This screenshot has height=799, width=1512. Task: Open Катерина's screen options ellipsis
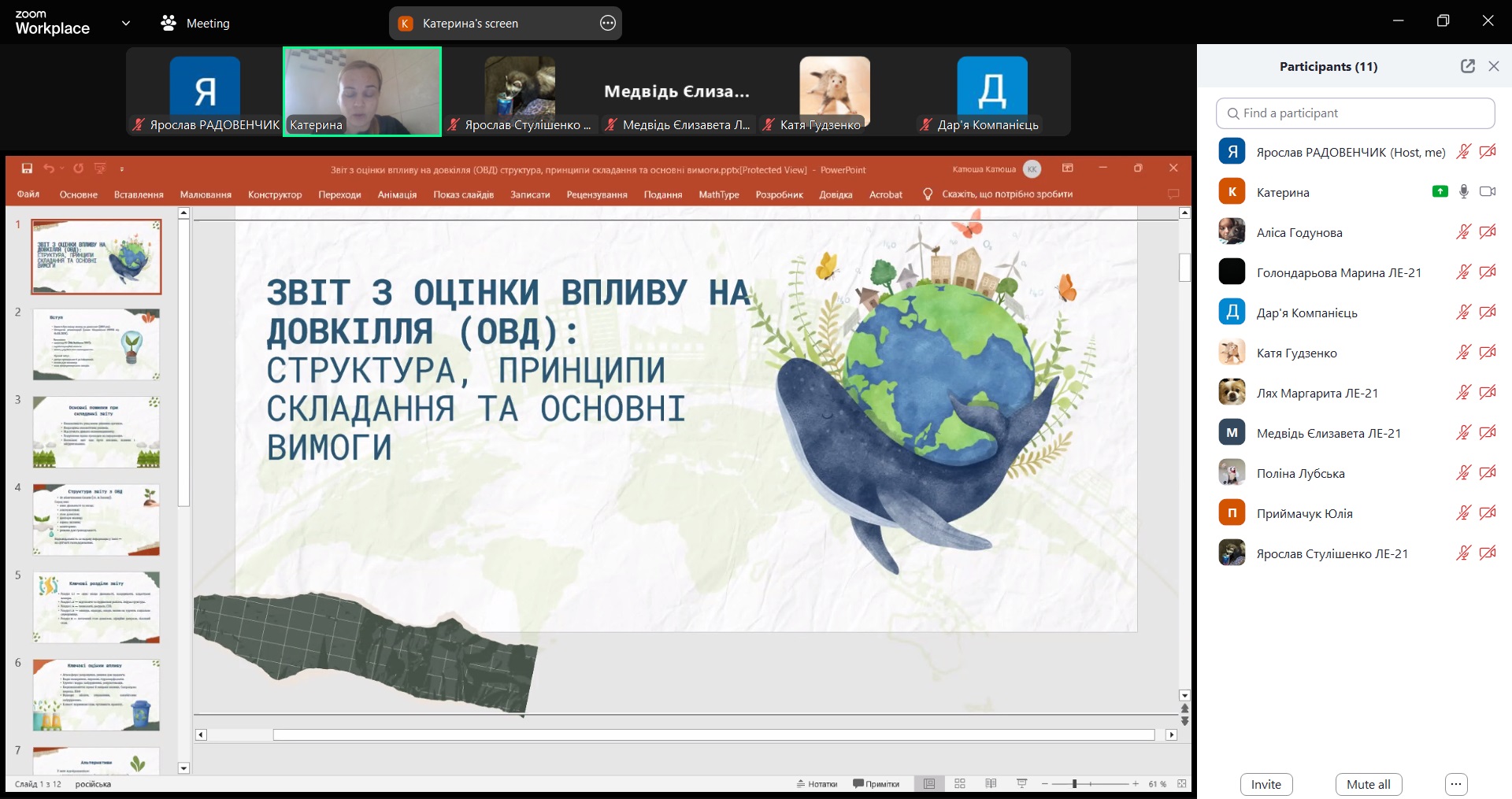(x=608, y=23)
